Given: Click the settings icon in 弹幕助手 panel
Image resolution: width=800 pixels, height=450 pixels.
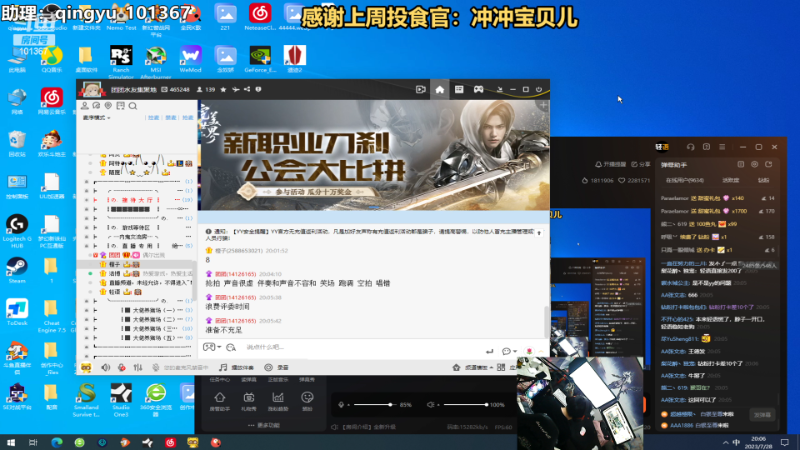Looking at the screenshot, I should [x=755, y=164].
